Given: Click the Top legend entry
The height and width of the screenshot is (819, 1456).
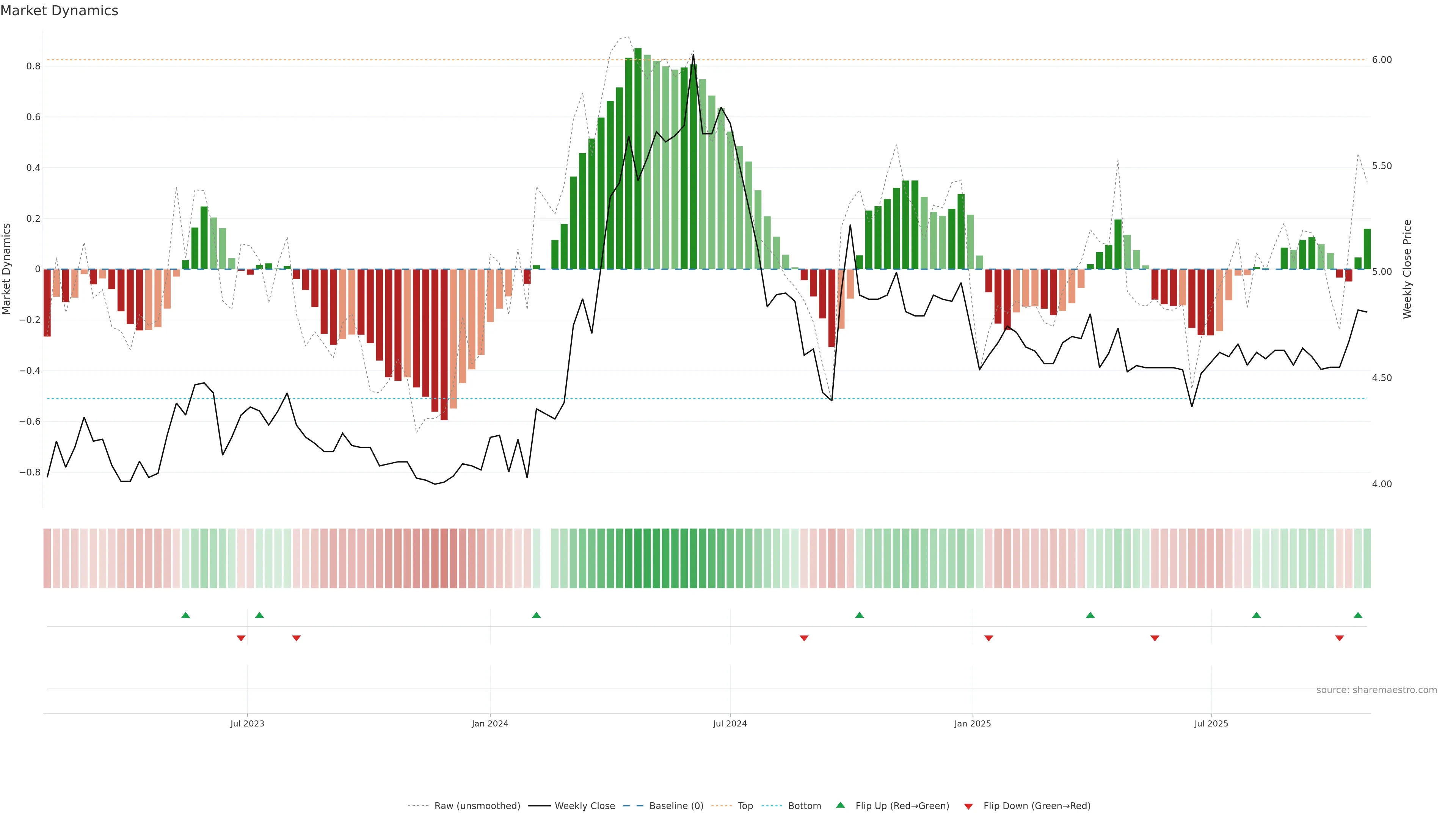Looking at the screenshot, I should (x=745, y=805).
